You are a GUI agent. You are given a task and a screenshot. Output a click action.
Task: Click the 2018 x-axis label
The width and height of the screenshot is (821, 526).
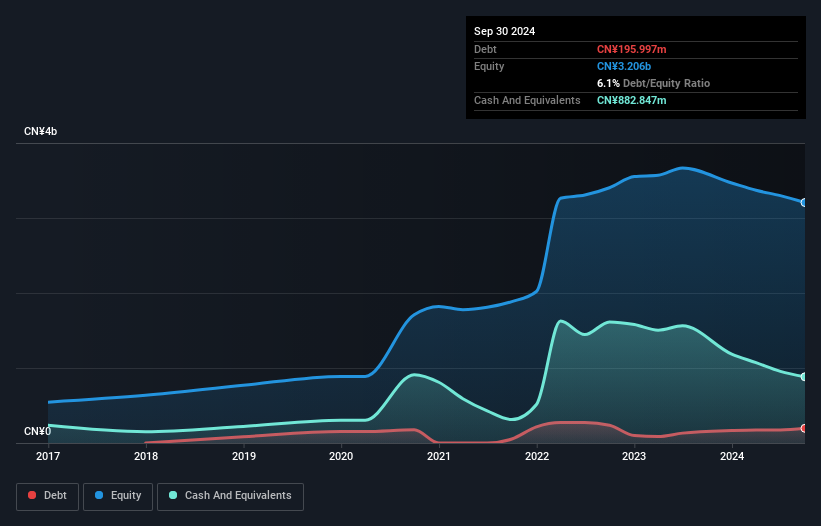pos(146,456)
